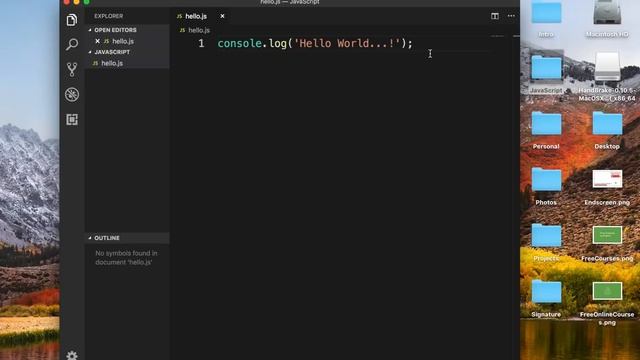Screen dimensions: 640x360
Task: Open the Explorer view in activity bar
Action: pos(72,20)
